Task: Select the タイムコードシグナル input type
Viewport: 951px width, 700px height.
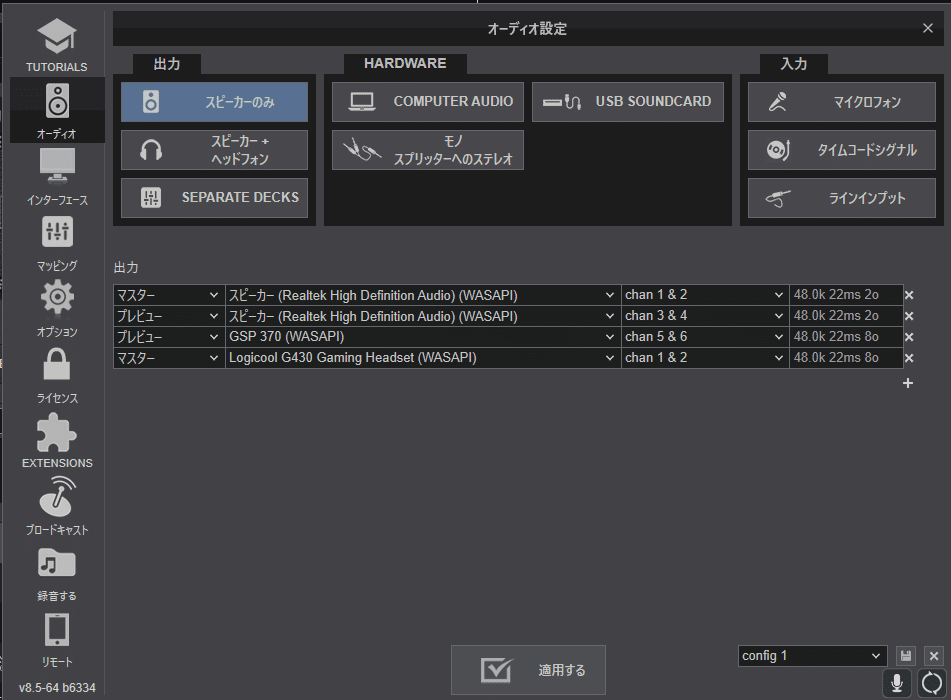Action: [x=841, y=150]
